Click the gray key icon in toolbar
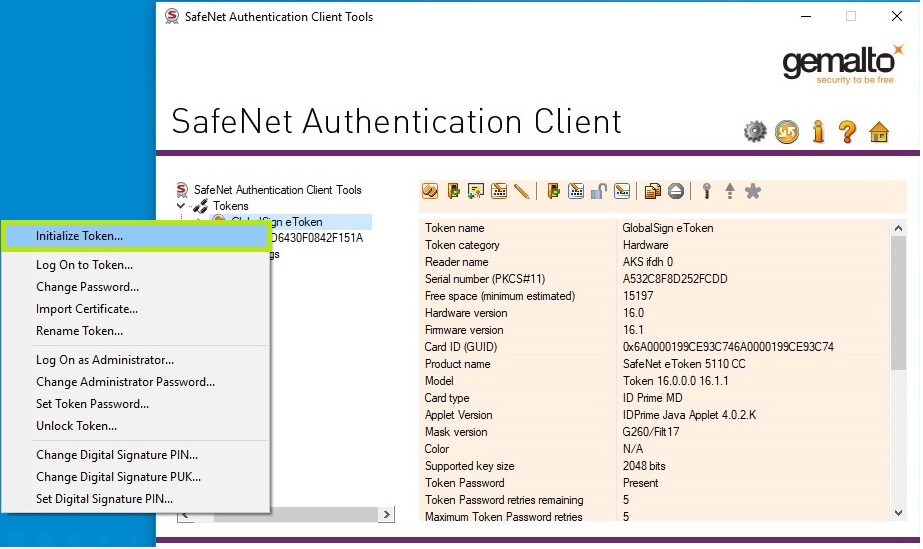Screen dimensions: 923x549 coord(706,191)
